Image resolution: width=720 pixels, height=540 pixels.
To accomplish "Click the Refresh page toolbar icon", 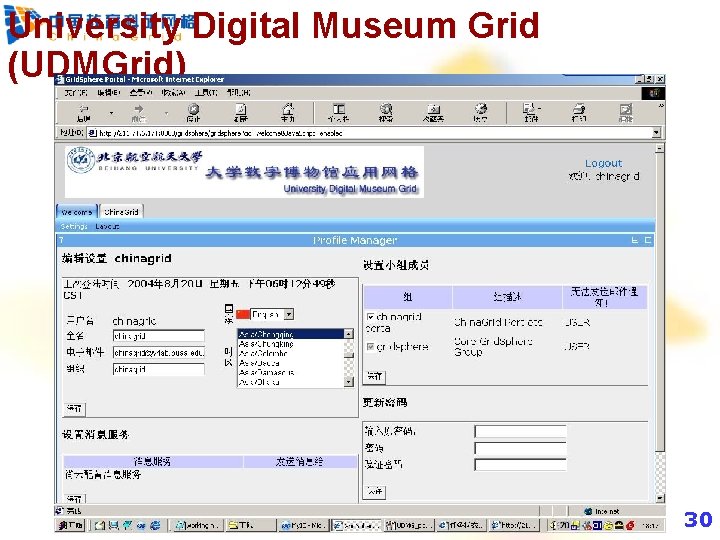I will 241,109.
